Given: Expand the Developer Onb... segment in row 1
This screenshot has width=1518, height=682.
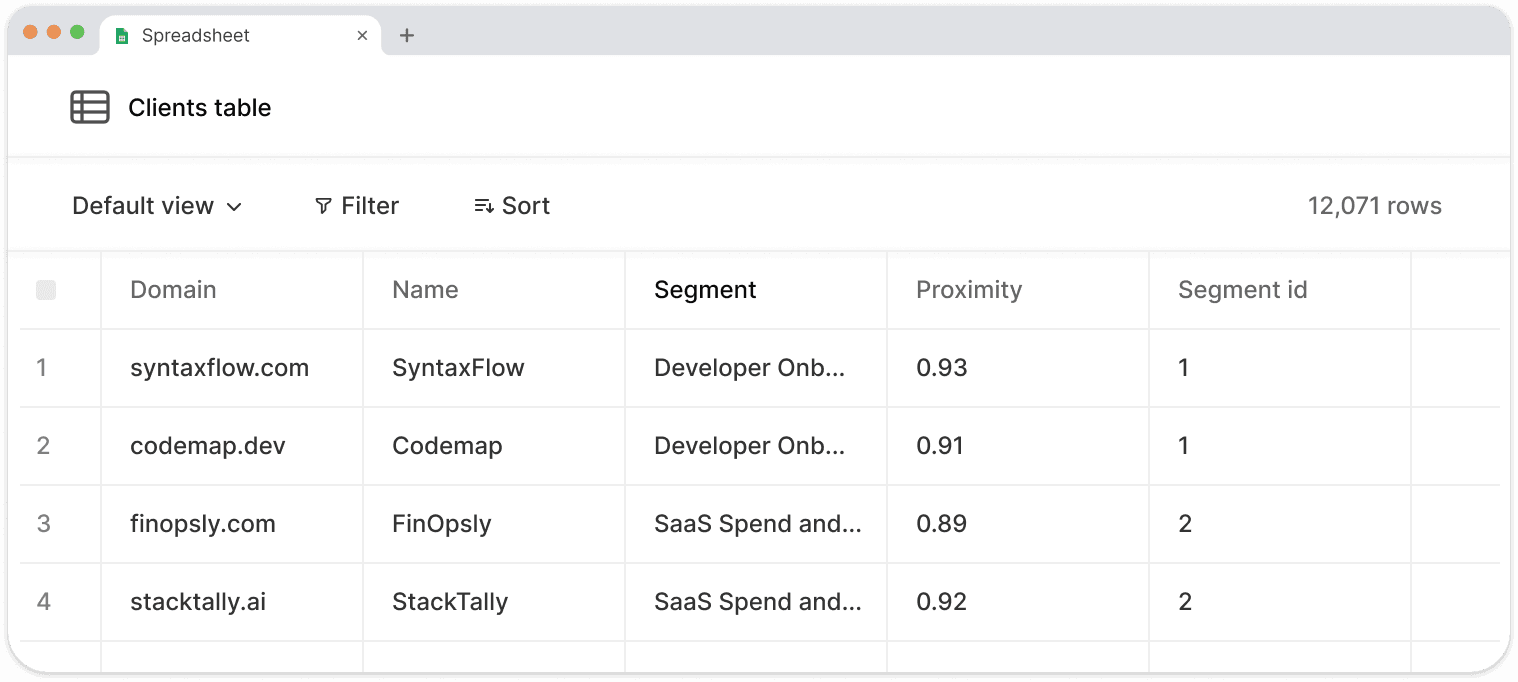Looking at the screenshot, I should pyautogui.click(x=749, y=367).
